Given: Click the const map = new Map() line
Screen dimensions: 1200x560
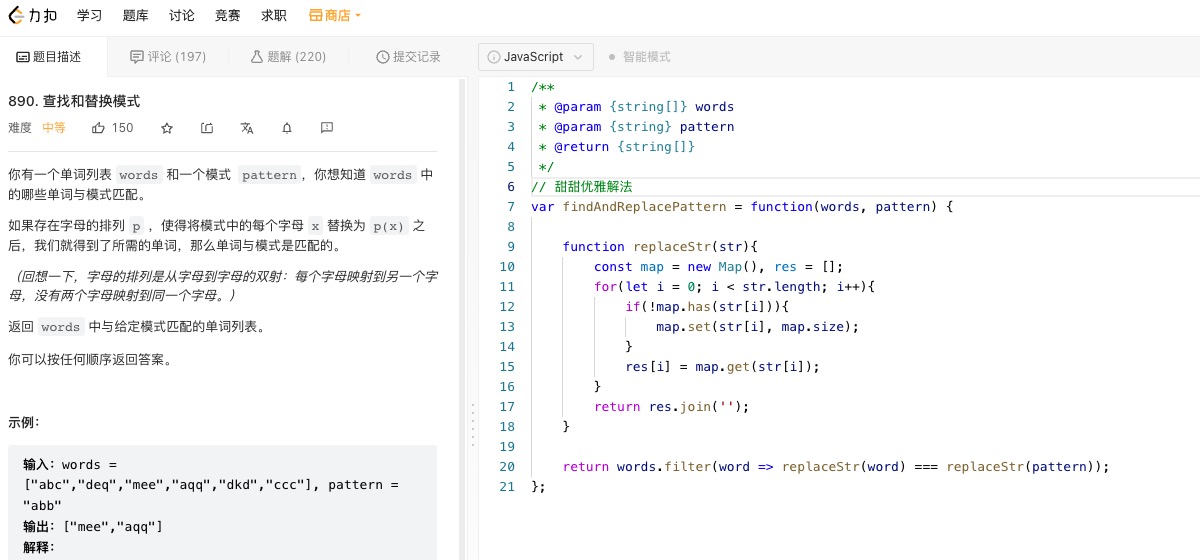Looking at the screenshot, I should pyautogui.click(x=719, y=267).
